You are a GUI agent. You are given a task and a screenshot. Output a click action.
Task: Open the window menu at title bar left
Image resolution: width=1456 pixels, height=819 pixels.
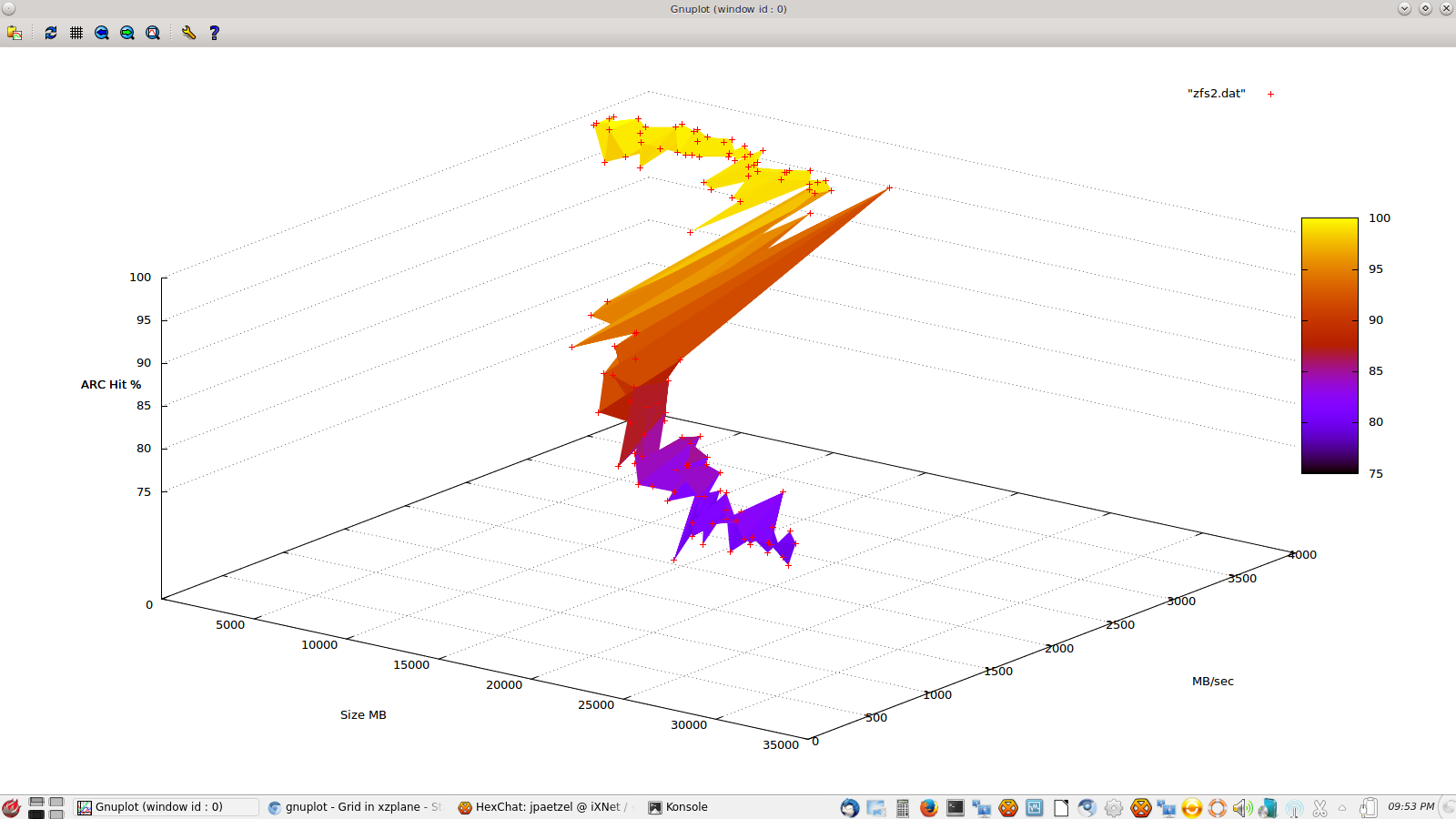pos(8,8)
